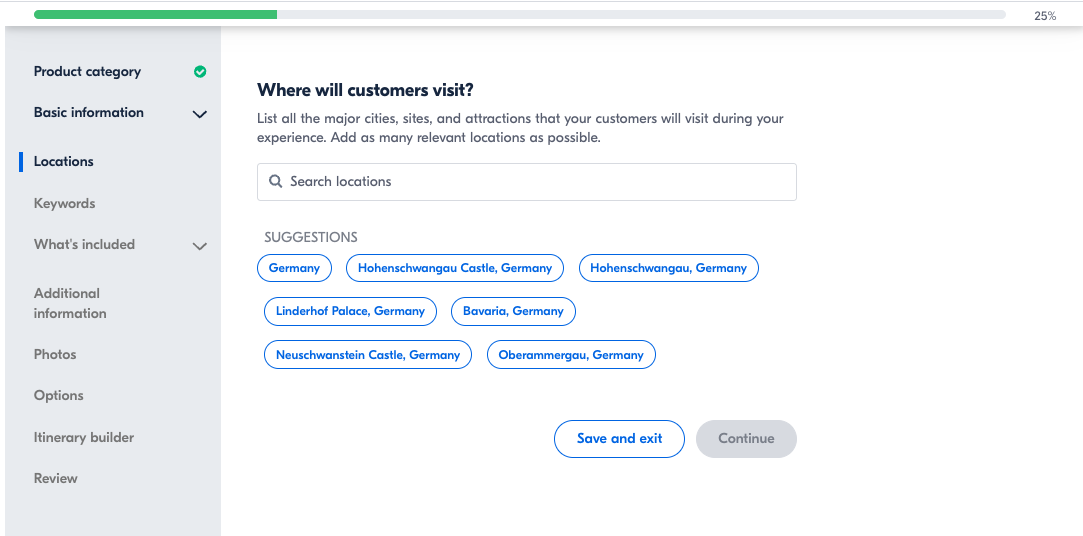Click the green progress bar

155,15
